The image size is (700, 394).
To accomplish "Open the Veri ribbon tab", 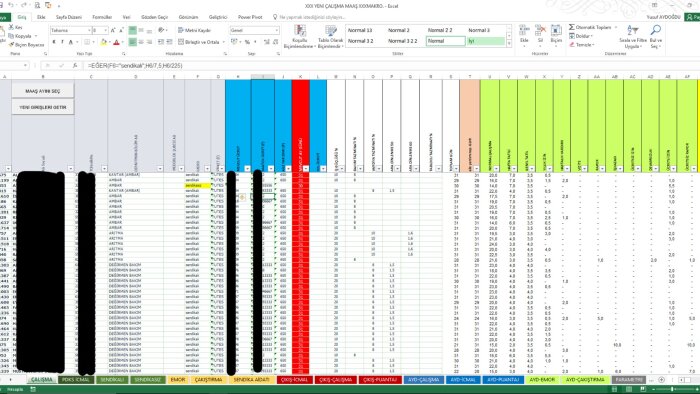I will [127, 17].
